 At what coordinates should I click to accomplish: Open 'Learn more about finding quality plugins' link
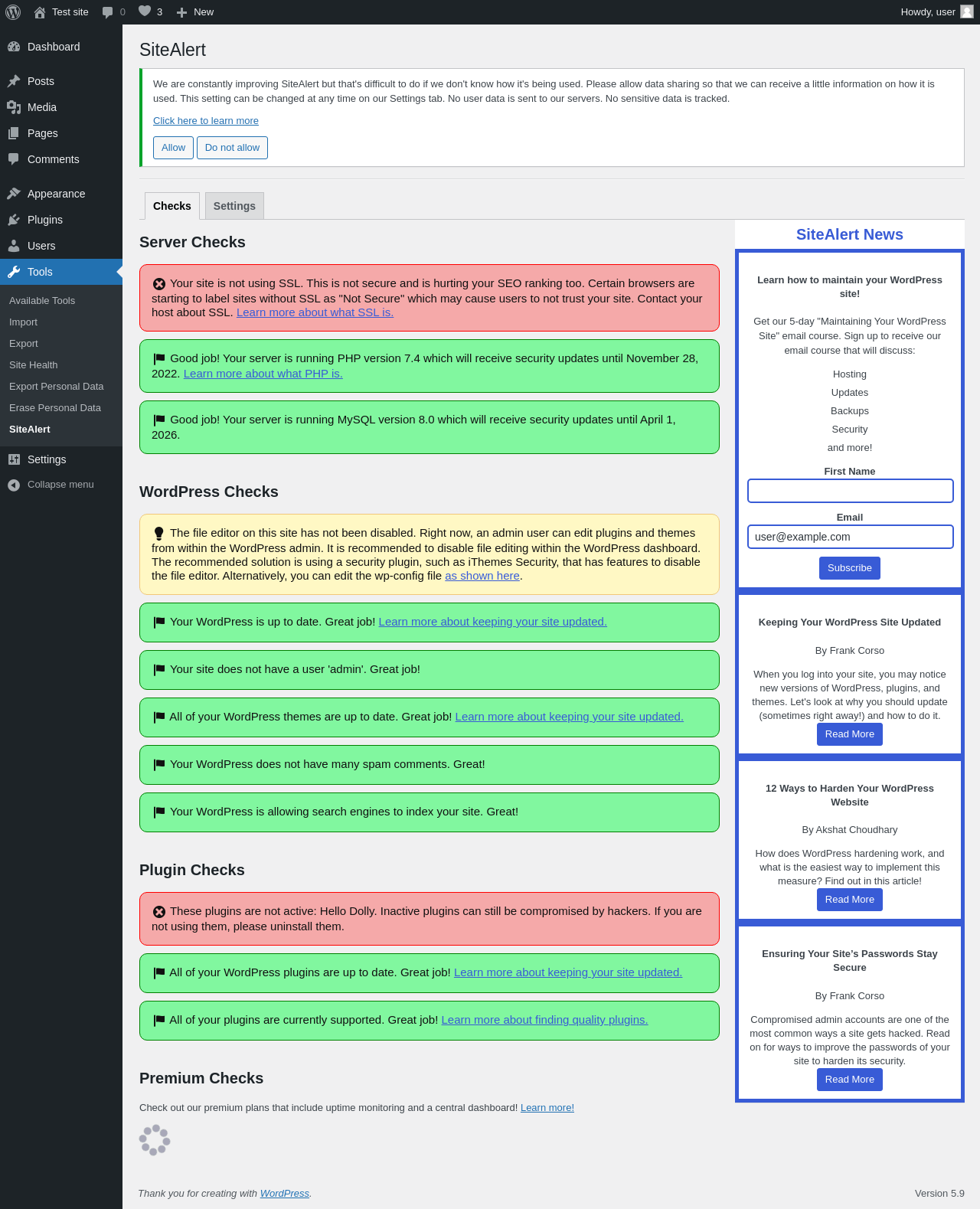(544, 1020)
